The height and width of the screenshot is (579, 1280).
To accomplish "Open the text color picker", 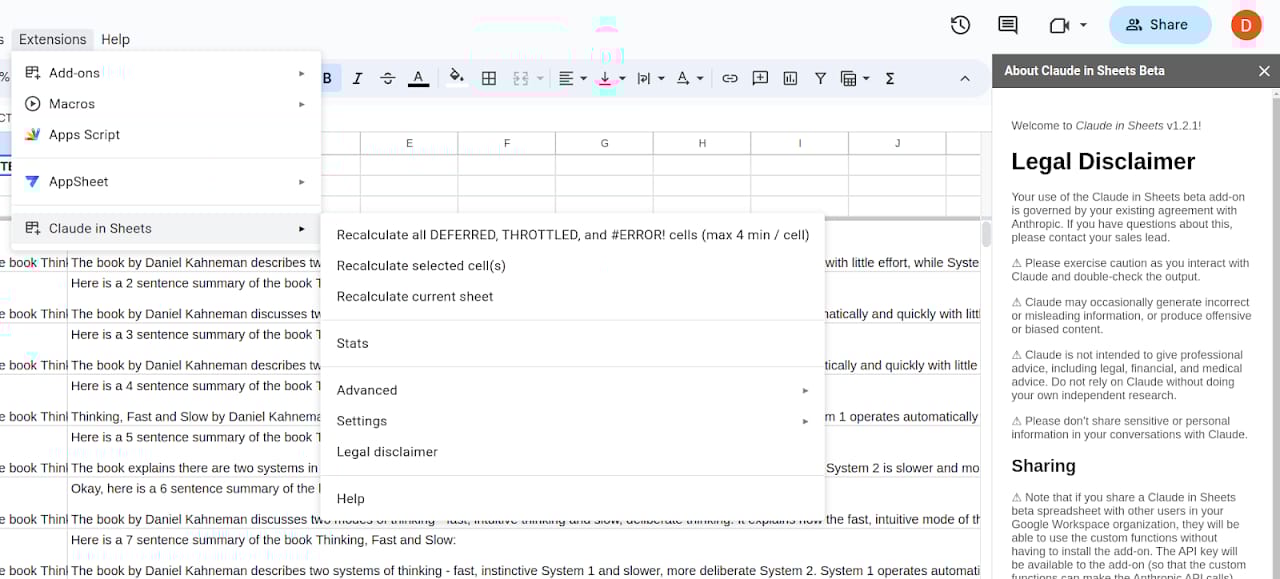I will pyautogui.click(x=418, y=78).
